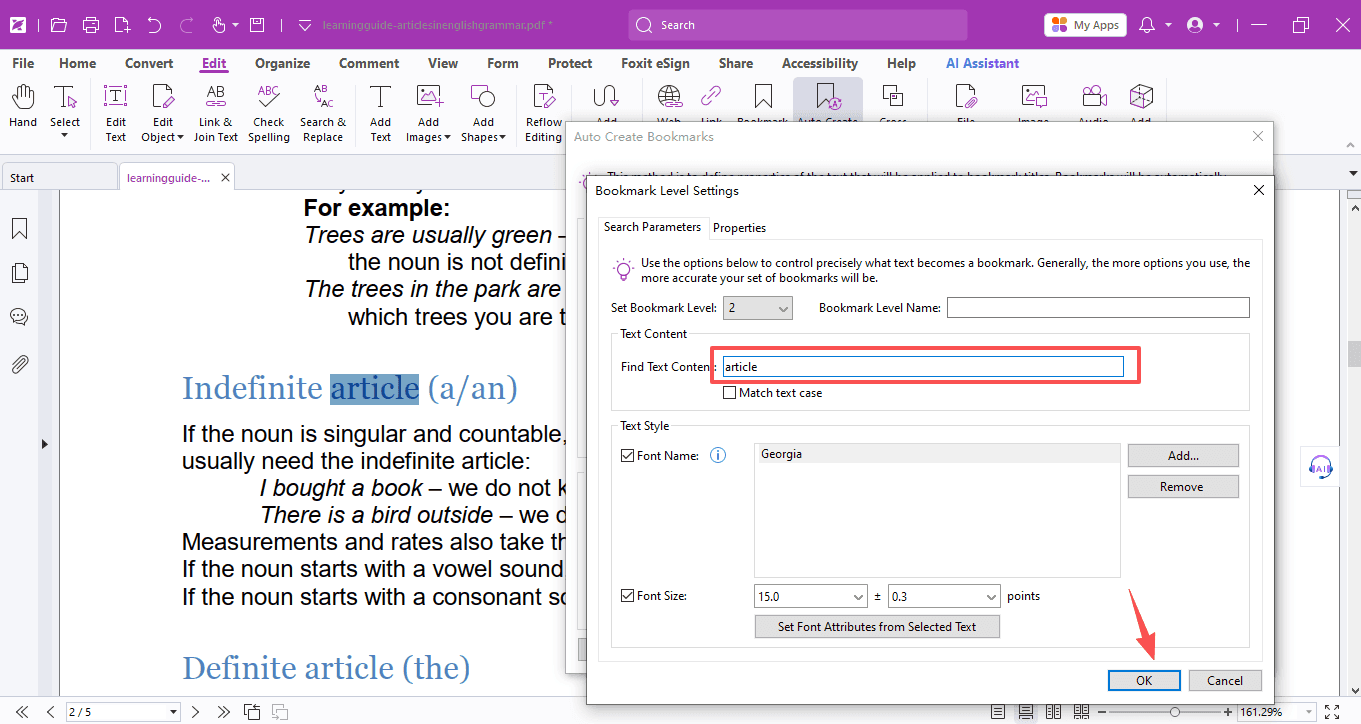Run Check Spelling
Screen dimensions: 1361x724
(269, 113)
